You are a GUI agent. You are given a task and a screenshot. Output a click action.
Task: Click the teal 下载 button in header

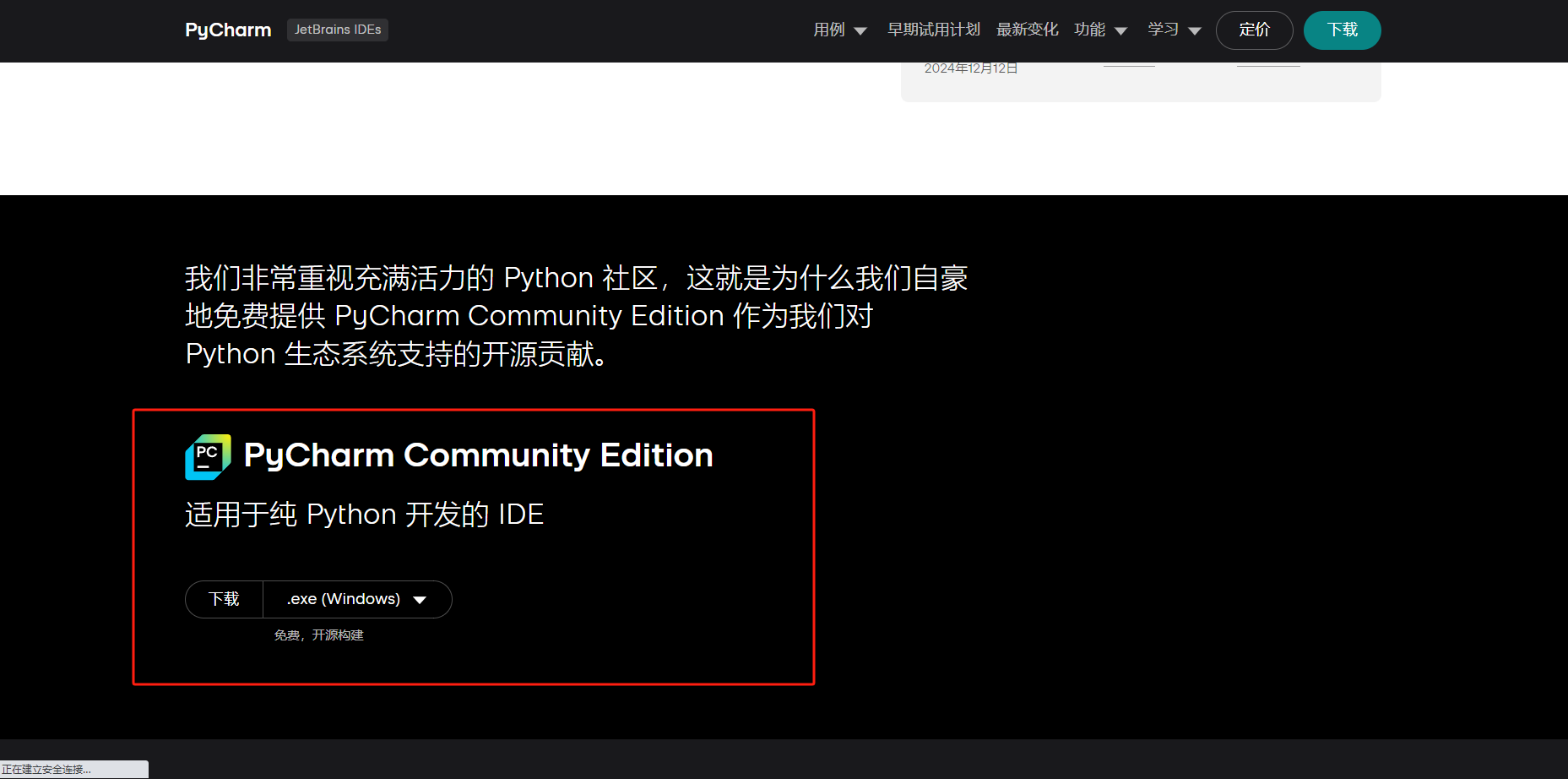tap(1342, 30)
